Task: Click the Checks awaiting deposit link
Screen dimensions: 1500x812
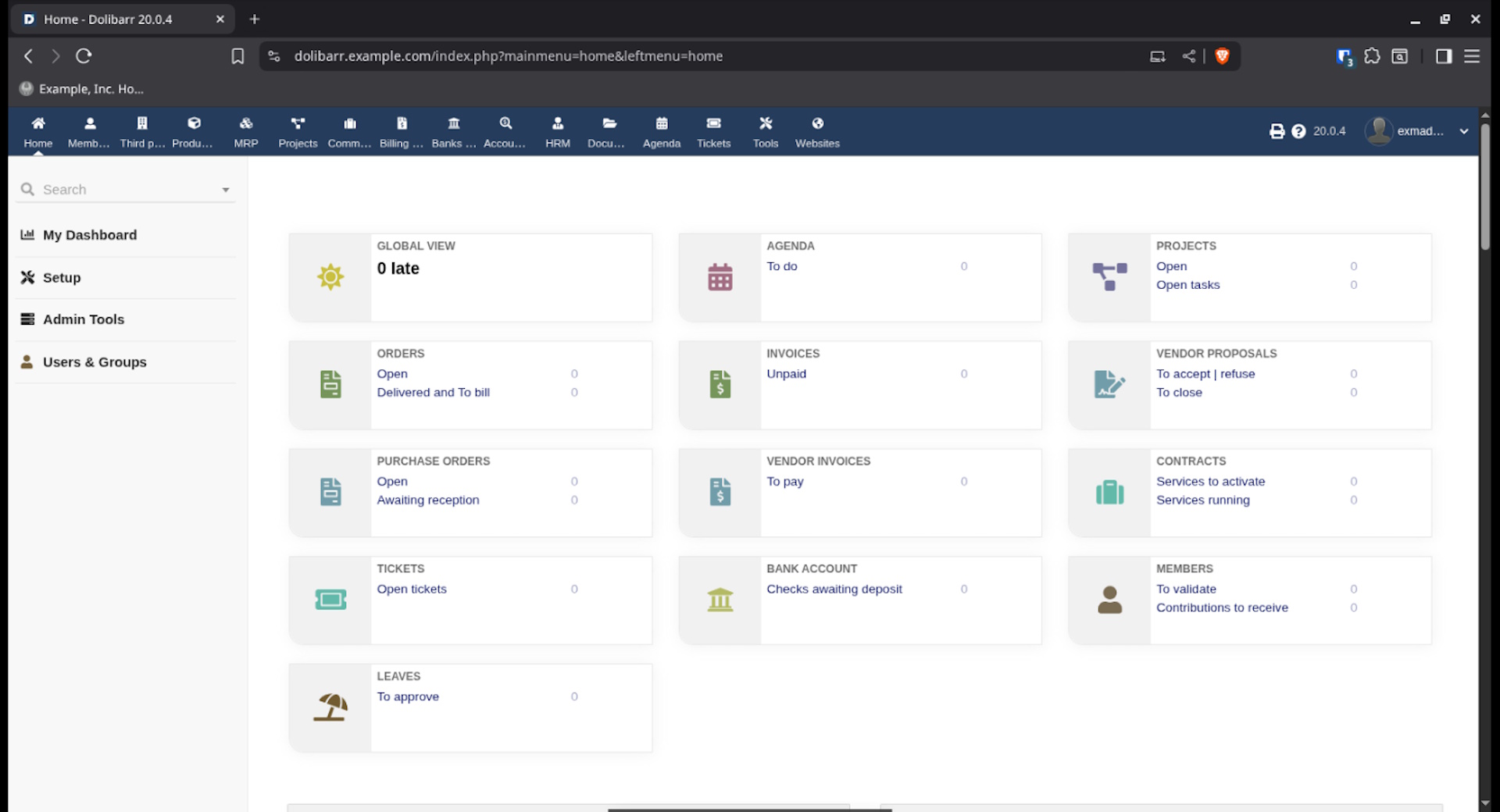Action: 834,589
